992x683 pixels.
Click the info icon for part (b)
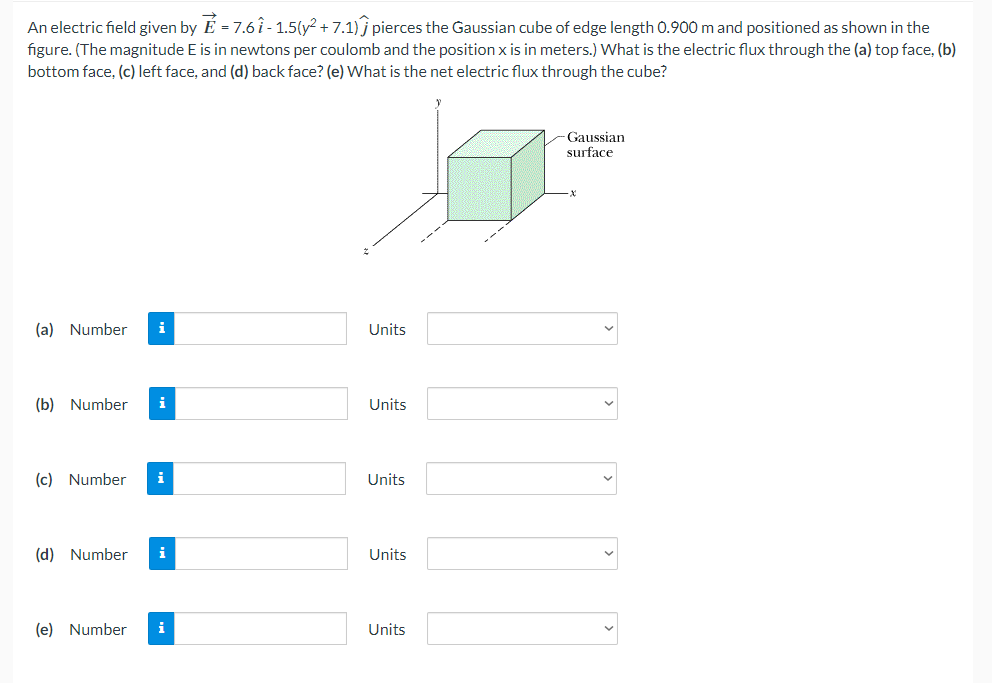click(161, 403)
